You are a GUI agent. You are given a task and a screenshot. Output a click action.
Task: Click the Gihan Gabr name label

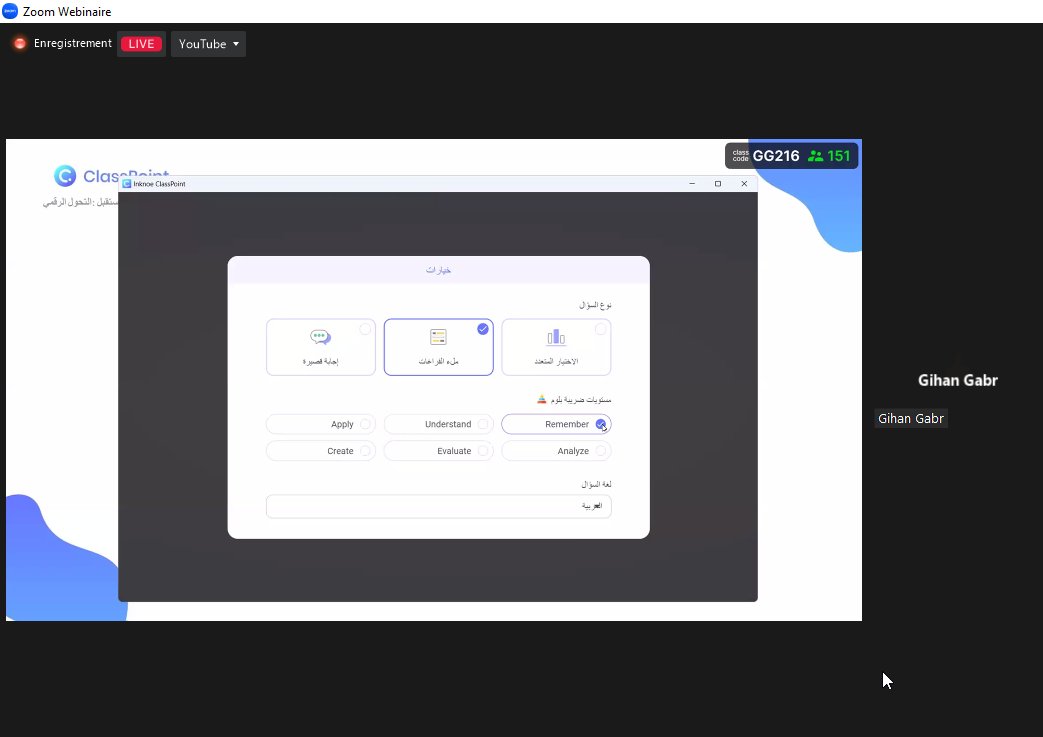[911, 418]
